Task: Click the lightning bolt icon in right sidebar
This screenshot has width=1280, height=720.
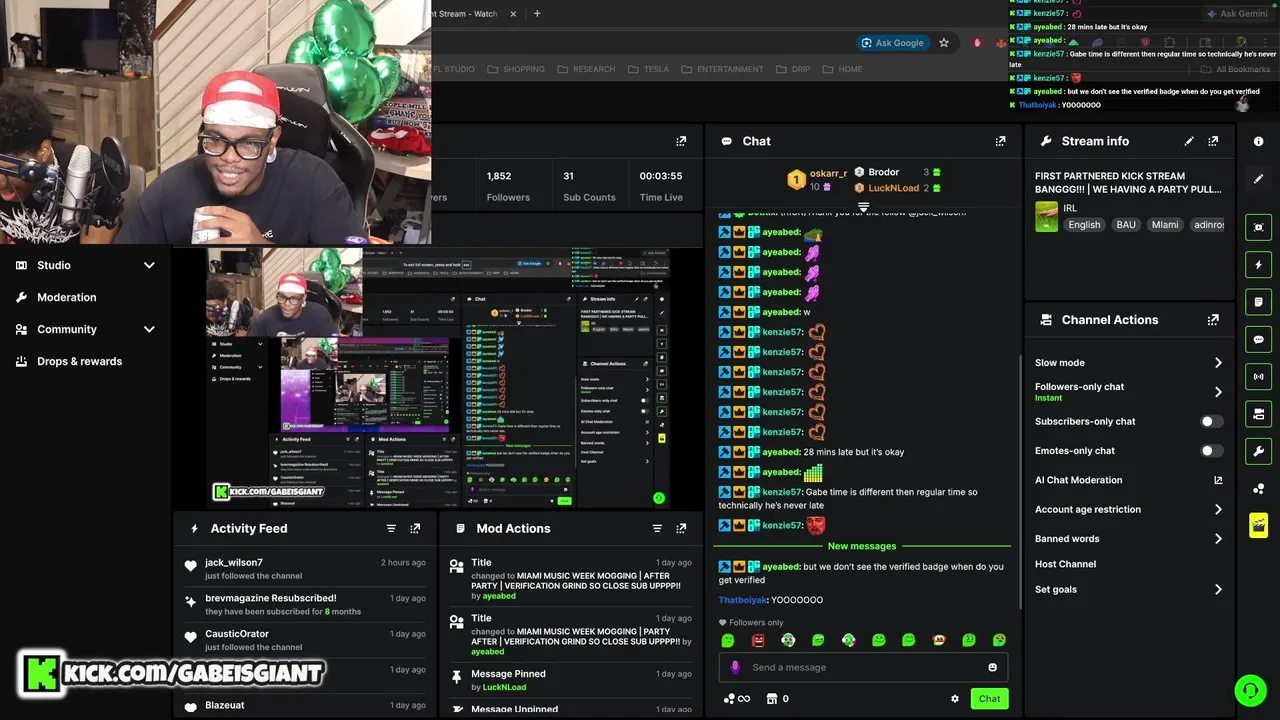Action: pyautogui.click(x=1258, y=265)
